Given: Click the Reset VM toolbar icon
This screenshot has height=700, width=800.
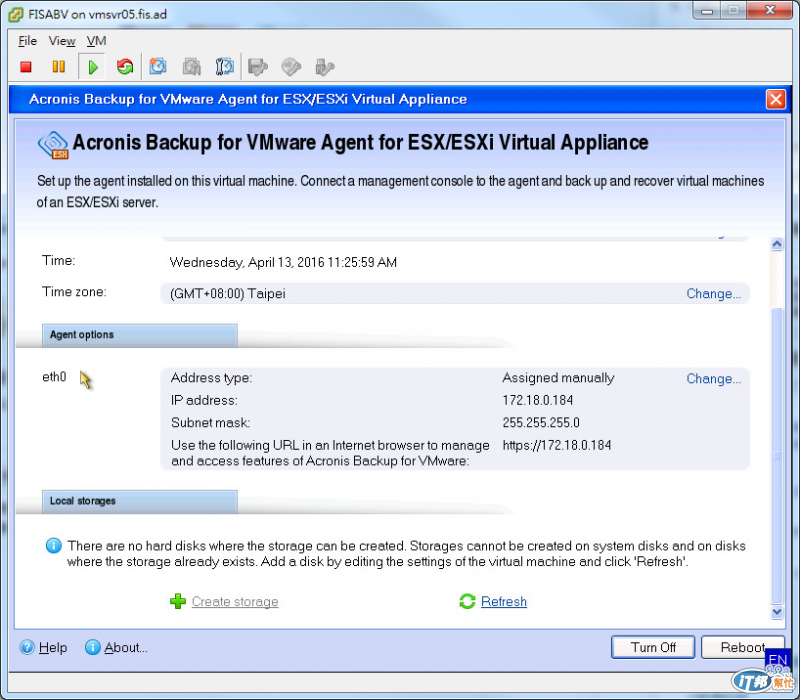Looking at the screenshot, I should click(124, 67).
